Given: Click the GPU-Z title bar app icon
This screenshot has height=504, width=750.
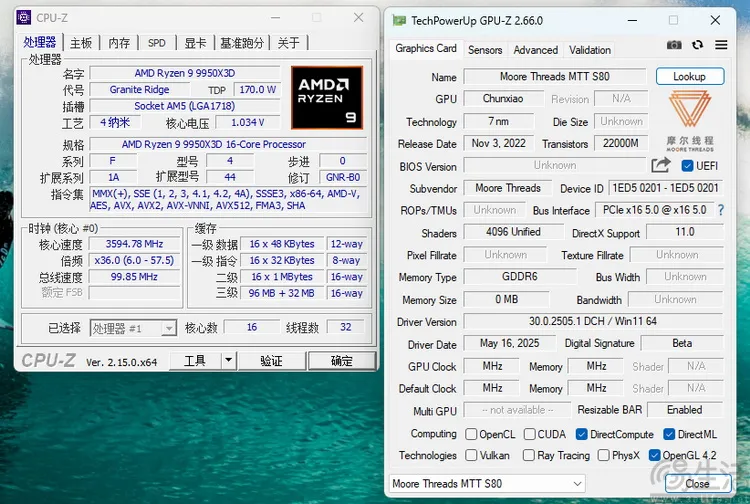Looking at the screenshot, I should click(399, 20).
